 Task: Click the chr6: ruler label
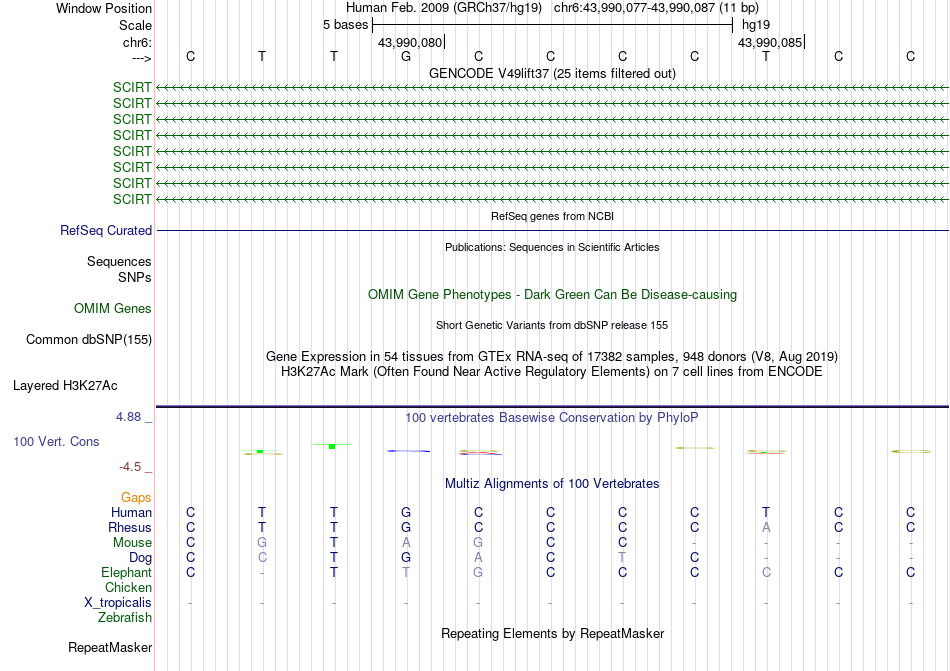(137, 42)
